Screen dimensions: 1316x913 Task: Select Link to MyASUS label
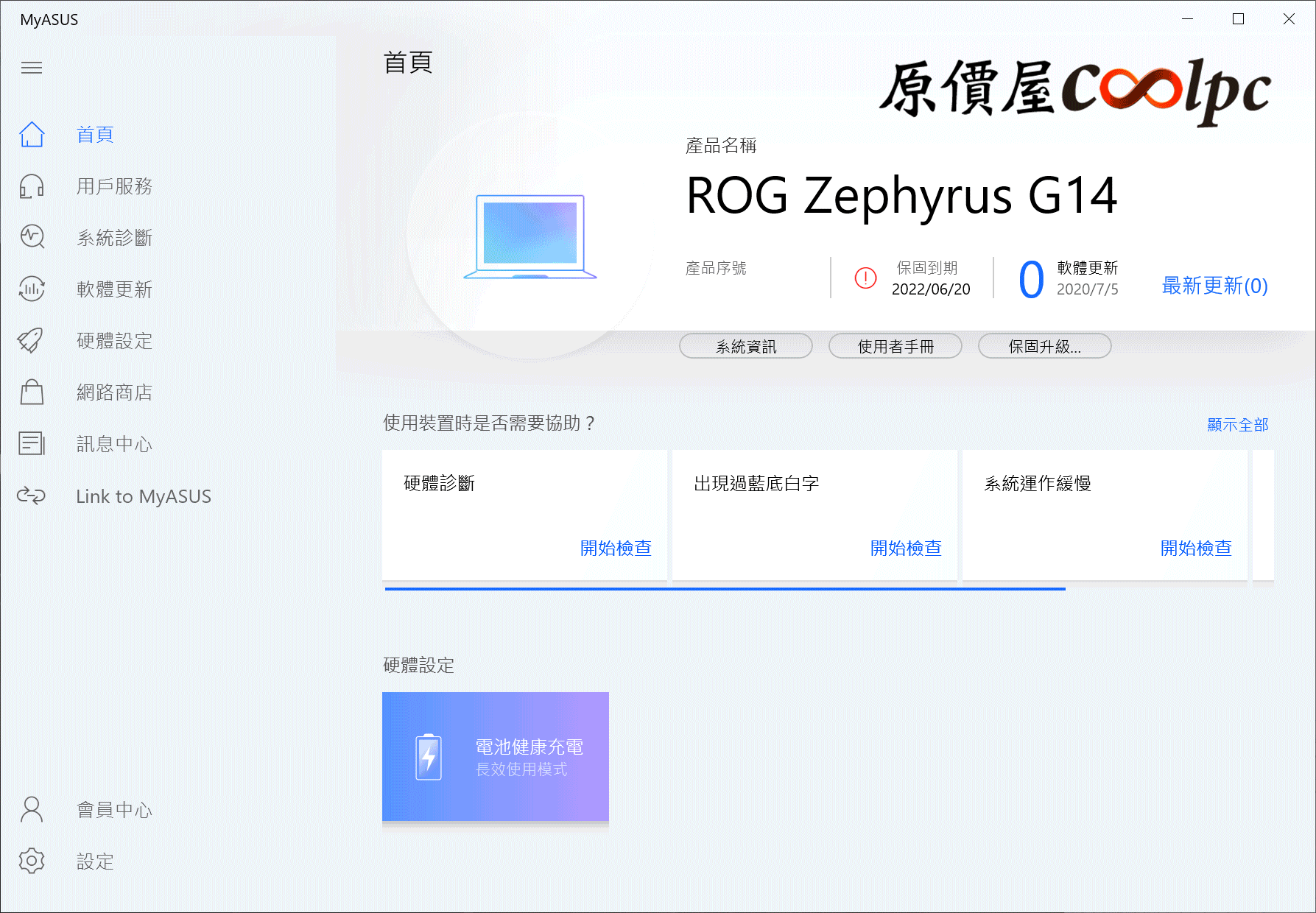144,496
